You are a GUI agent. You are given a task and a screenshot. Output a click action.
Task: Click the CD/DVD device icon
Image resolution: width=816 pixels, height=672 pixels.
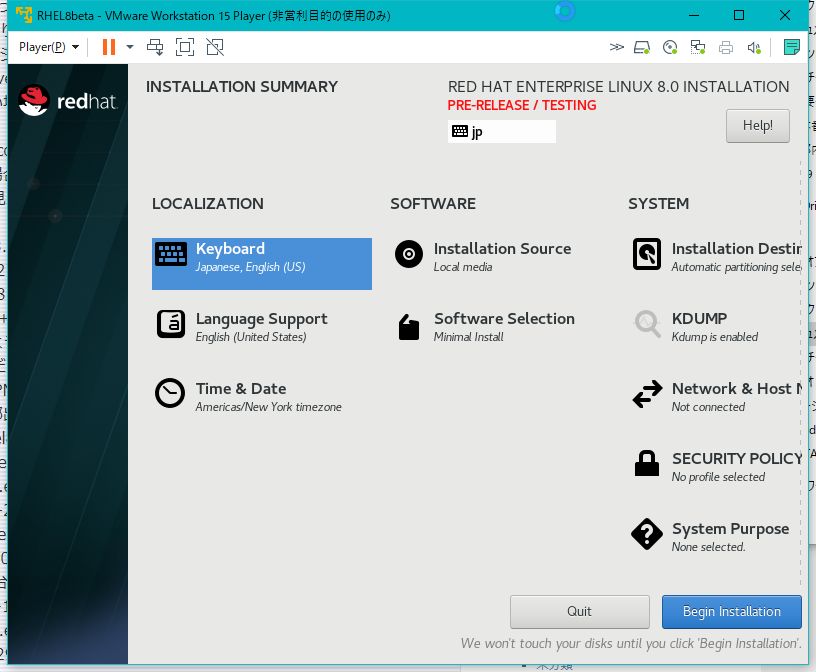[670, 47]
